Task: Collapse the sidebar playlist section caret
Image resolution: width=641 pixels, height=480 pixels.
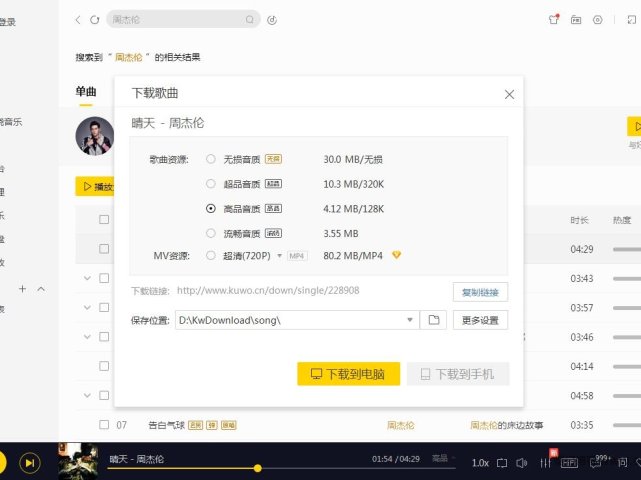Action: [41, 289]
